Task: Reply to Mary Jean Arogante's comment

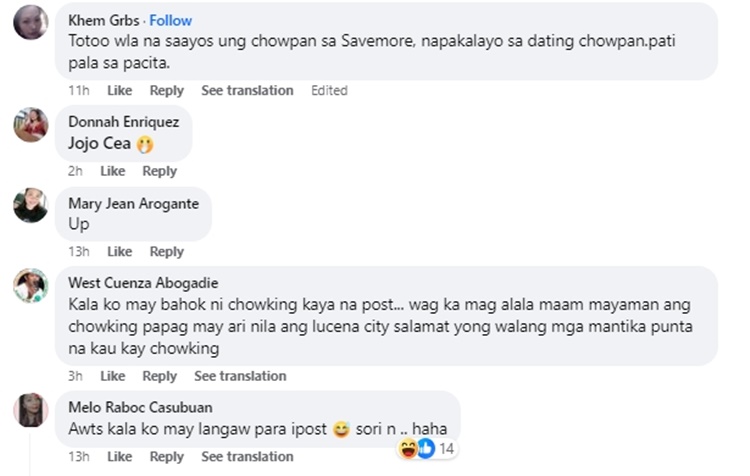Action: pos(166,251)
